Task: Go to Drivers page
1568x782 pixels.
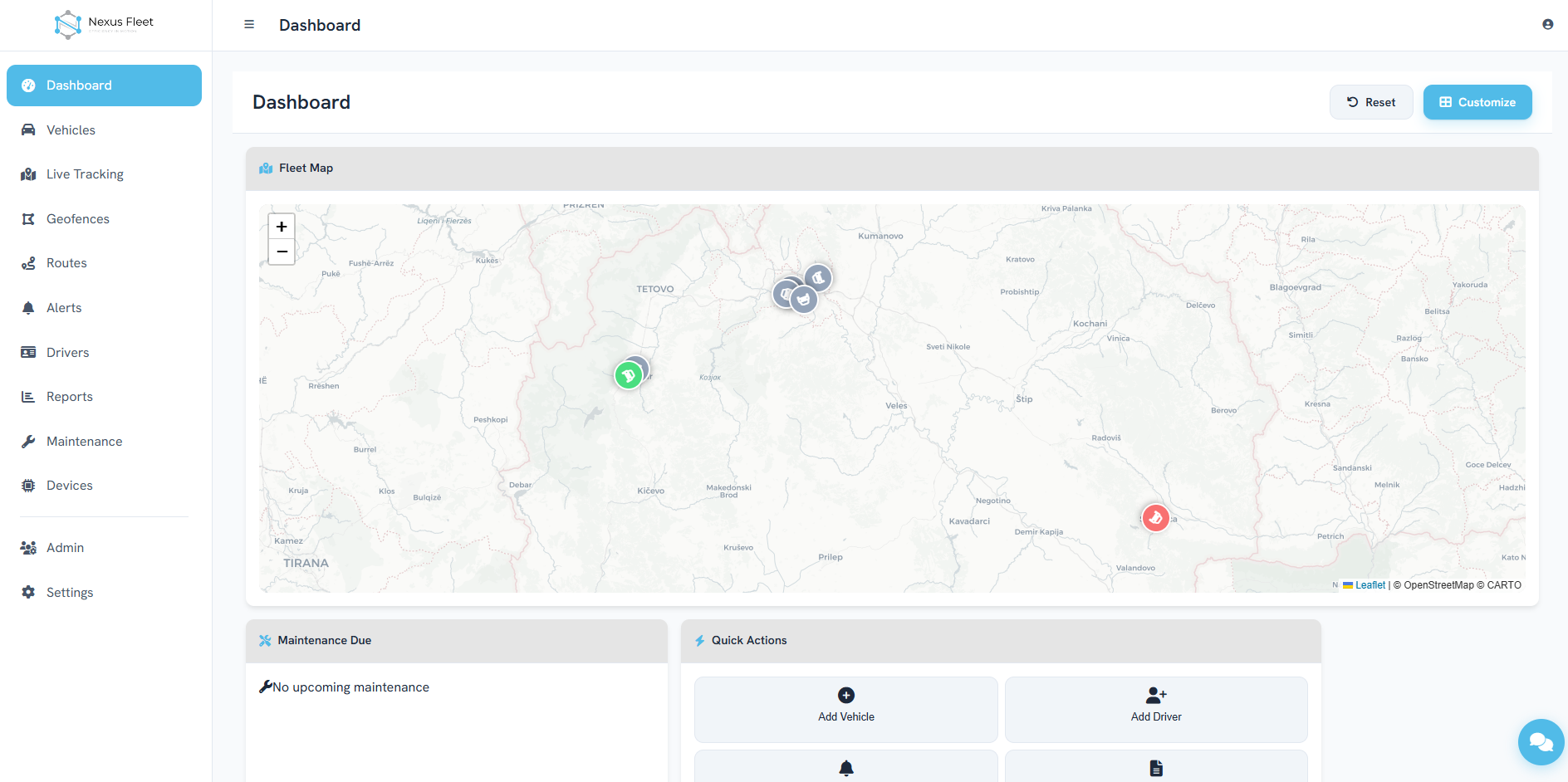Action: (104, 353)
